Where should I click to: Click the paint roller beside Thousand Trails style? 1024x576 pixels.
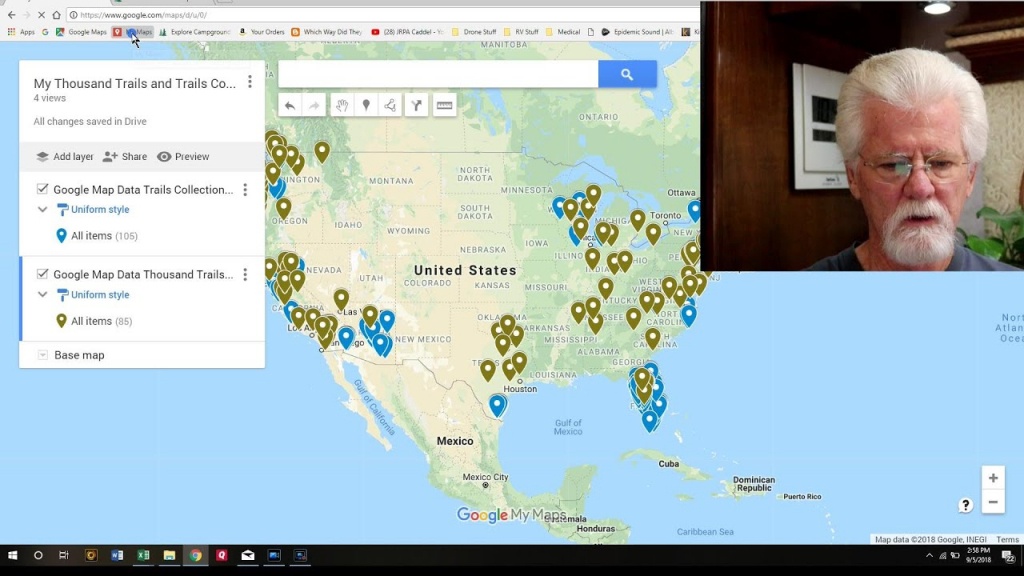point(62,295)
